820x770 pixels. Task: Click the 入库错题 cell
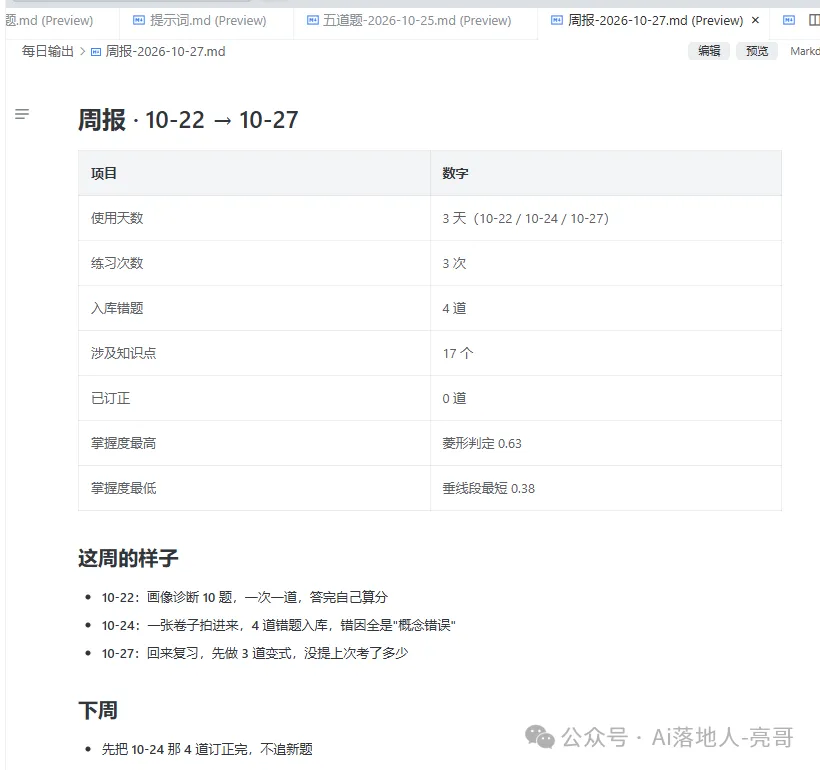click(x=254, y=308)
